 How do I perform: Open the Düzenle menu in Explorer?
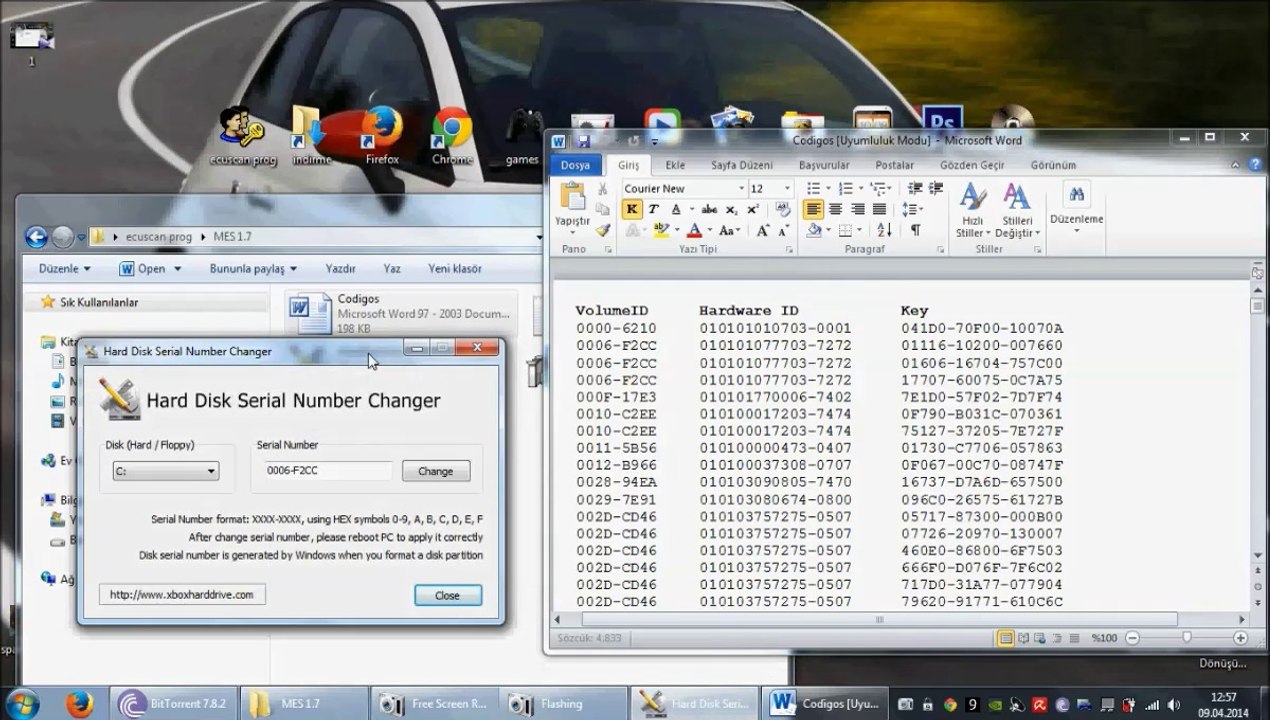tap(65, 268)
